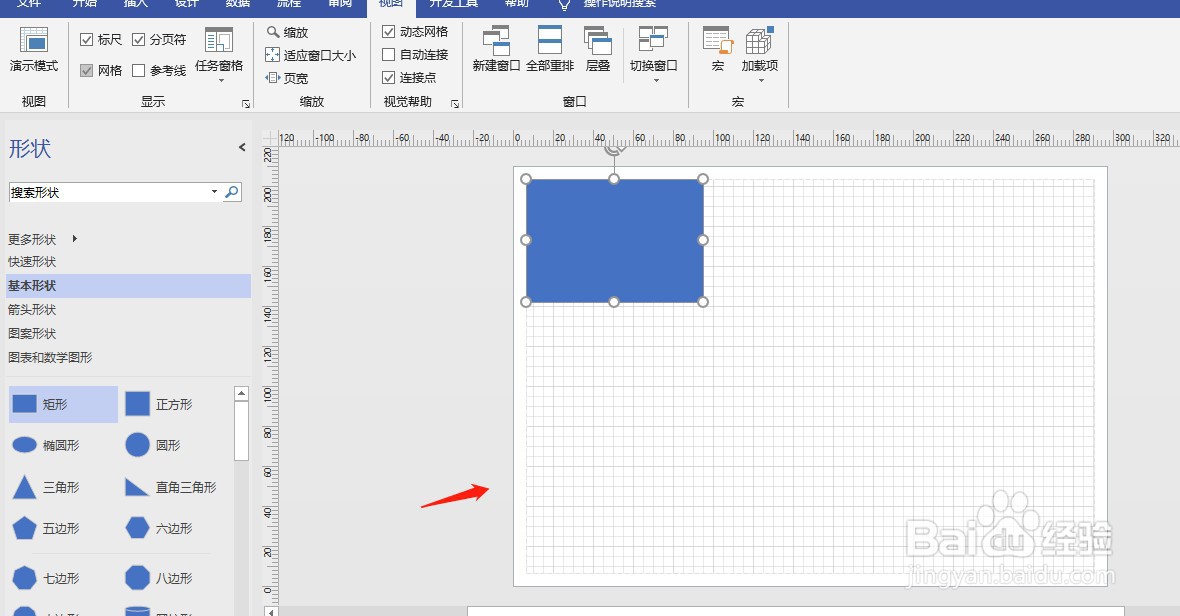
Task: Switch to the 数据 ribbon tab
Action: pos(238,4)
